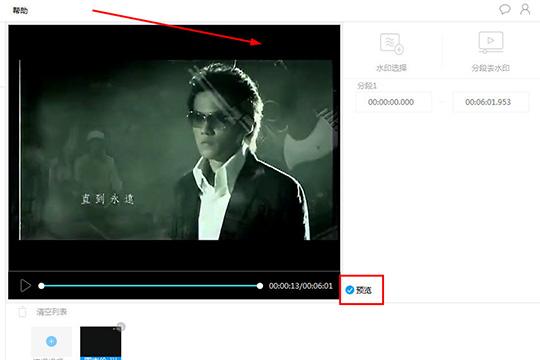Click the middle of the teal progress track
Viewport: 540px width, 360px height.
coord(150,286)
